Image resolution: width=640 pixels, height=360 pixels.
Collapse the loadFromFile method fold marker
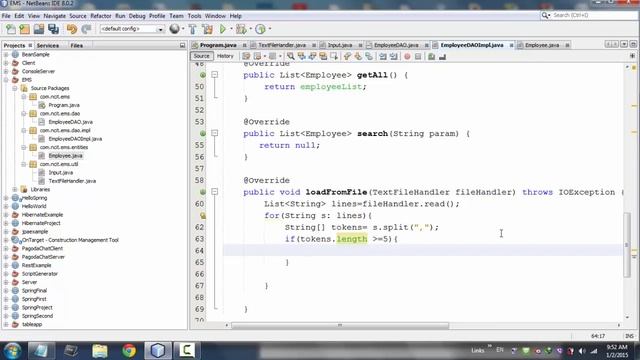pos(215,191)
